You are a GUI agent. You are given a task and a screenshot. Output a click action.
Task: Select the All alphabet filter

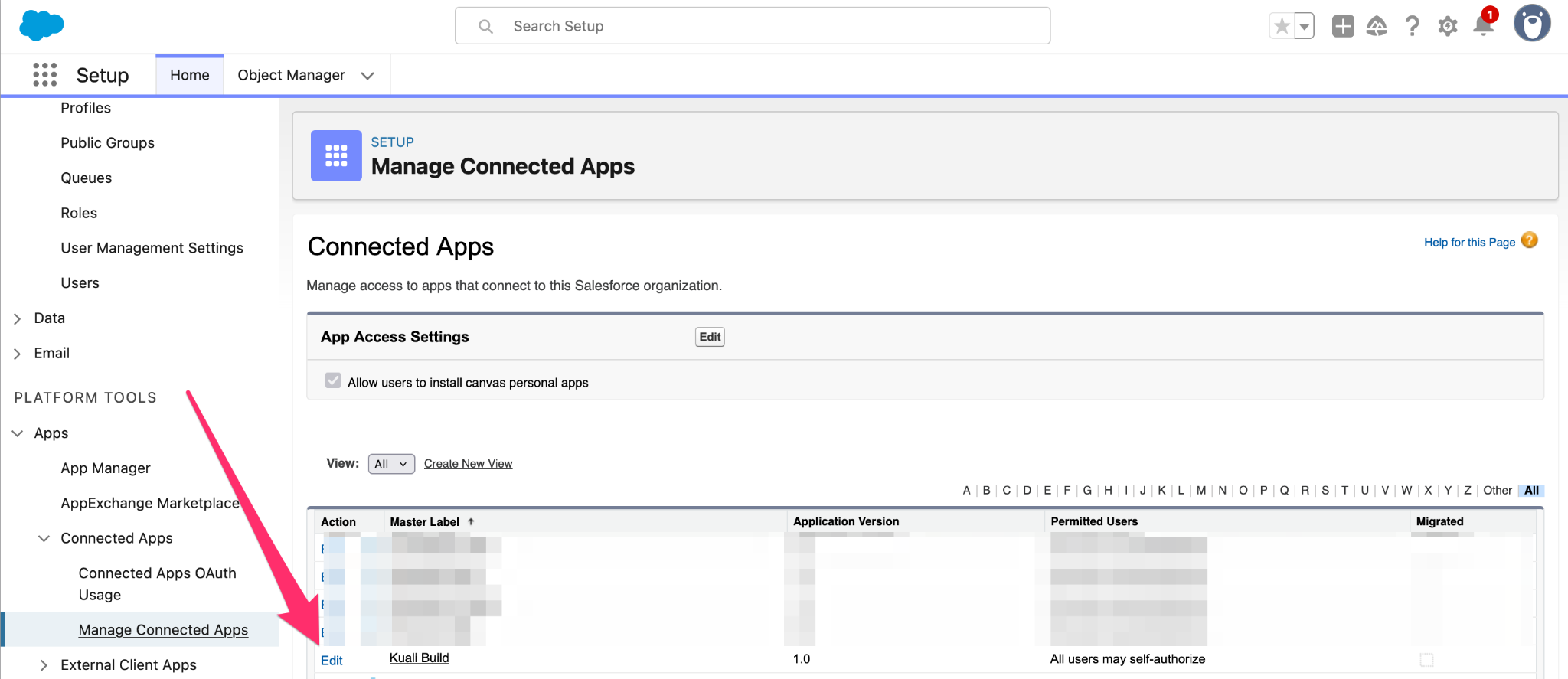1531,491
